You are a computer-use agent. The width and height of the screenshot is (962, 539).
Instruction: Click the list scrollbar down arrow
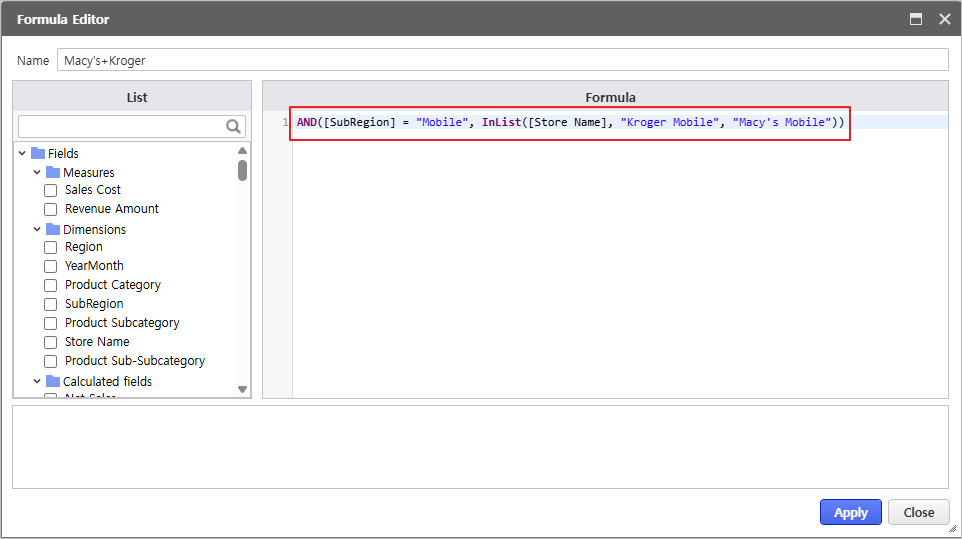point(242,389)
